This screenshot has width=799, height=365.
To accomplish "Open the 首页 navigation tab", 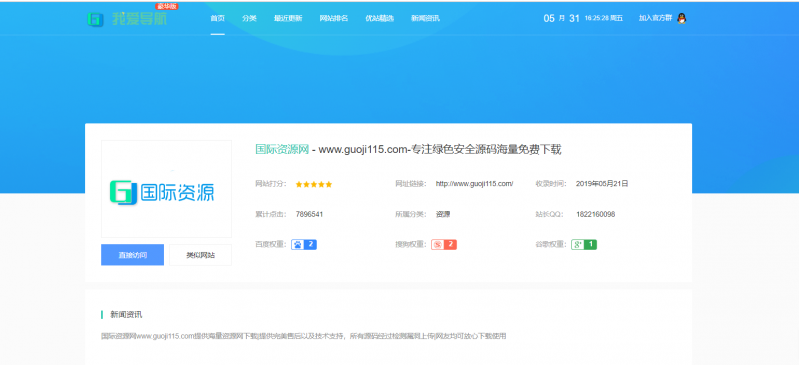I will click(218, 18).
